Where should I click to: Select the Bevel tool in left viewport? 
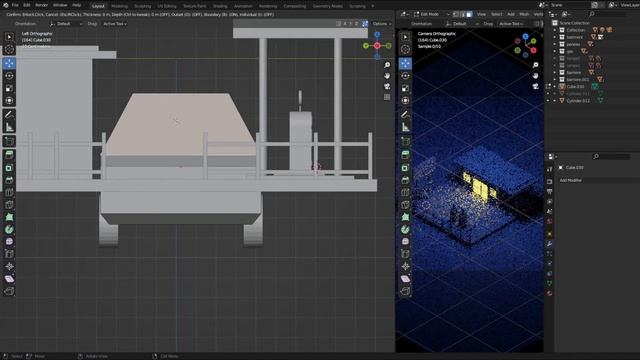[x=9, y=180]
